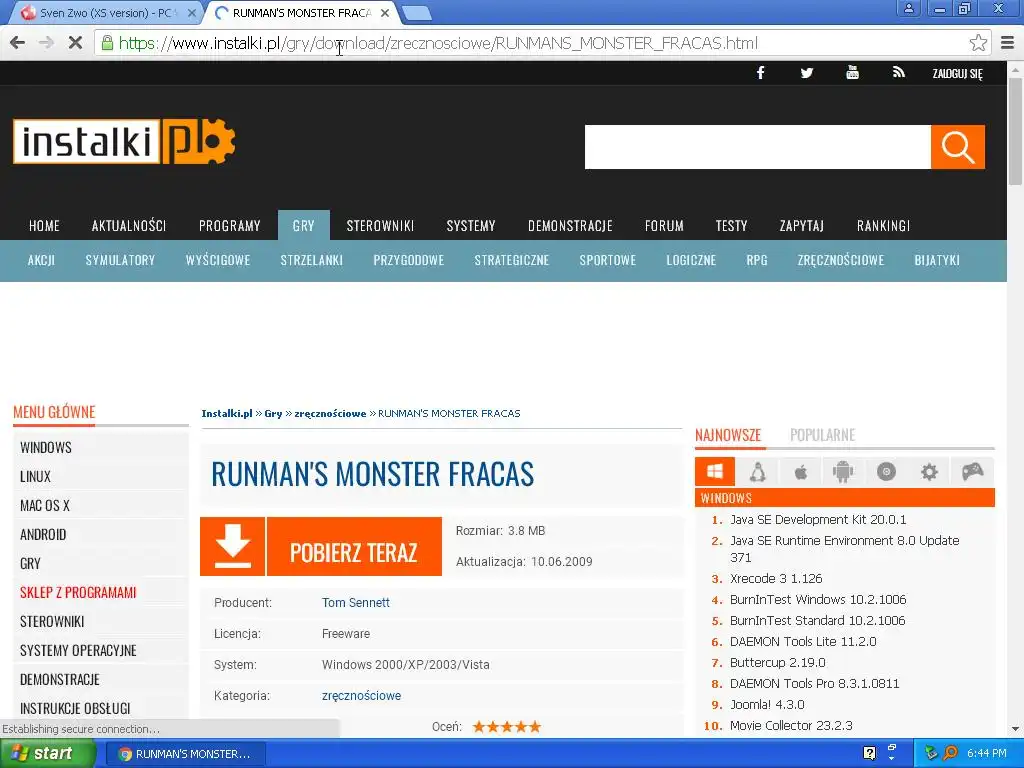Select the Android robot platform icon
This screenshot has width=1024, height=768.
(x=843, y=472)
